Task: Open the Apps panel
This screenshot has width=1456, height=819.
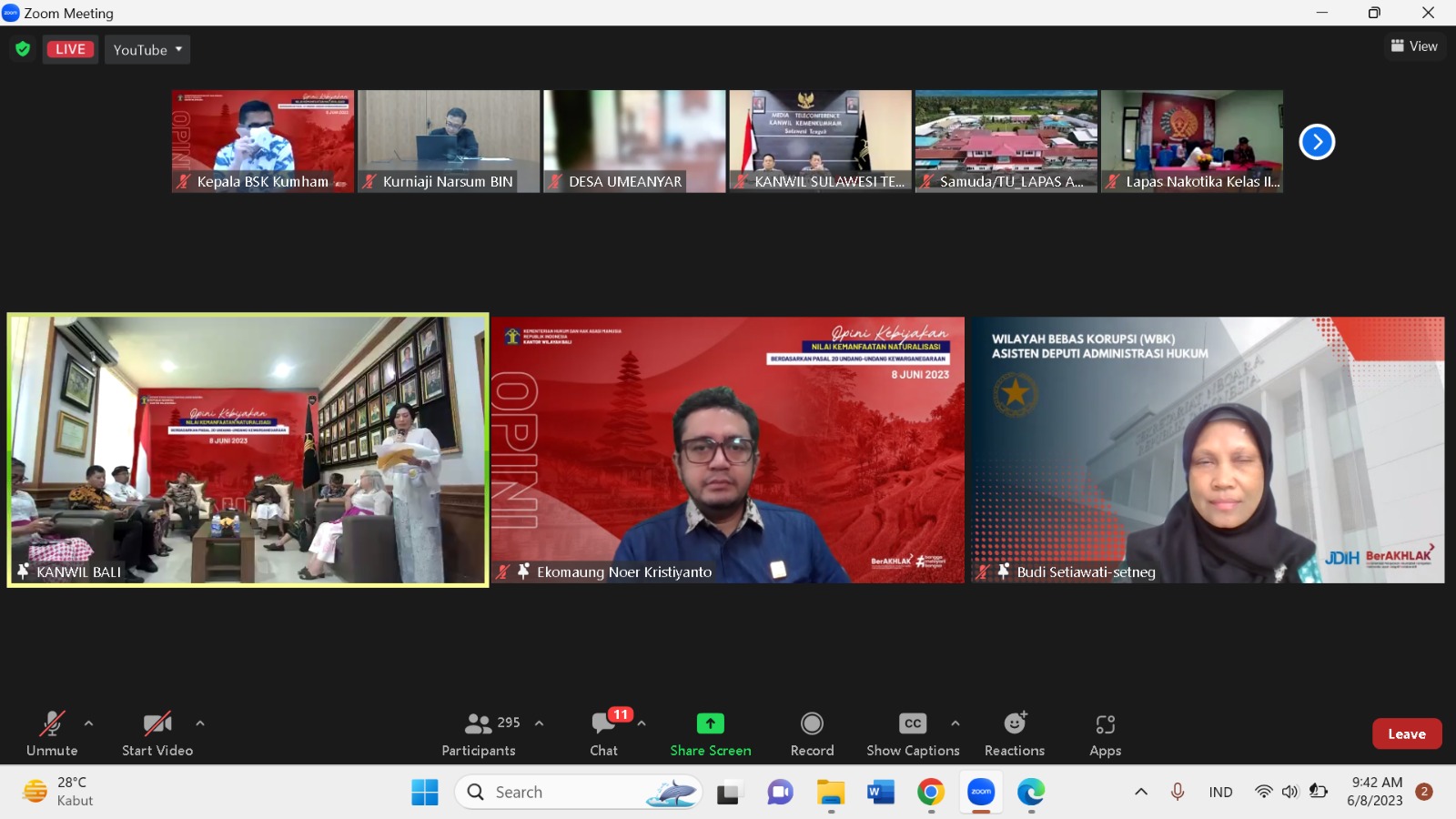Action: coord(1105,733)
